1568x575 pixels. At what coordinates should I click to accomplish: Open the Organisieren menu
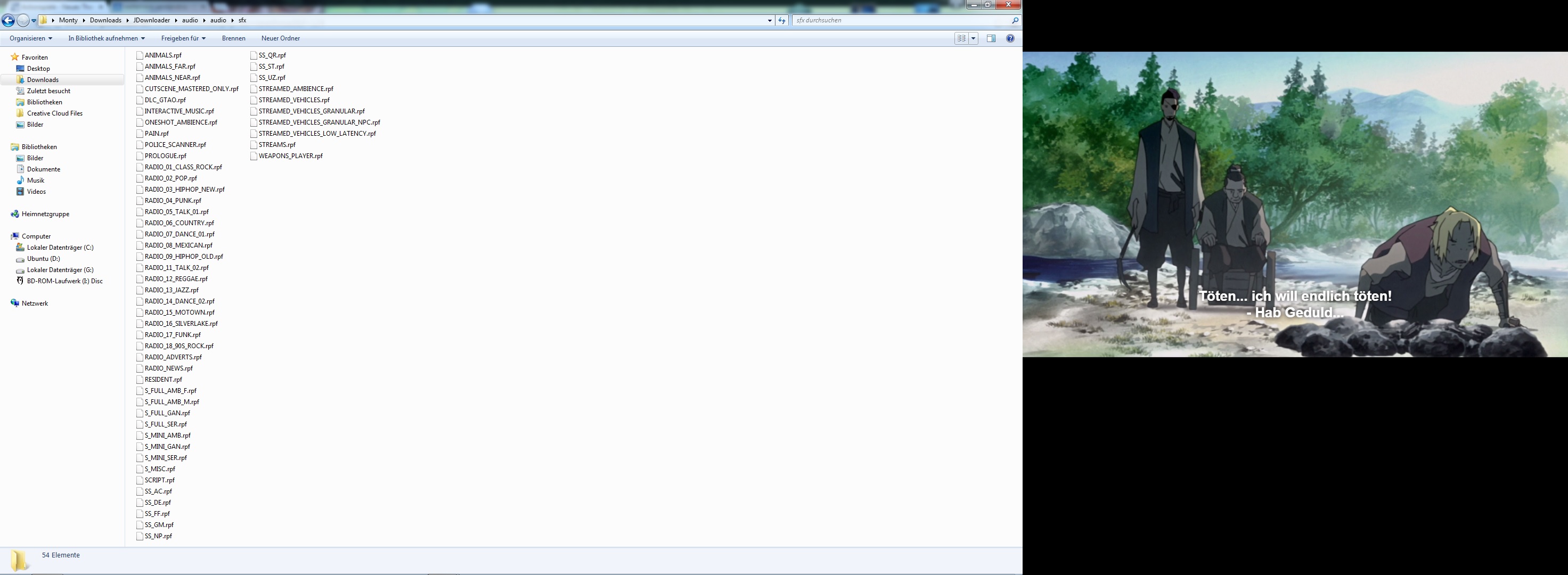(x=30, y=38)
